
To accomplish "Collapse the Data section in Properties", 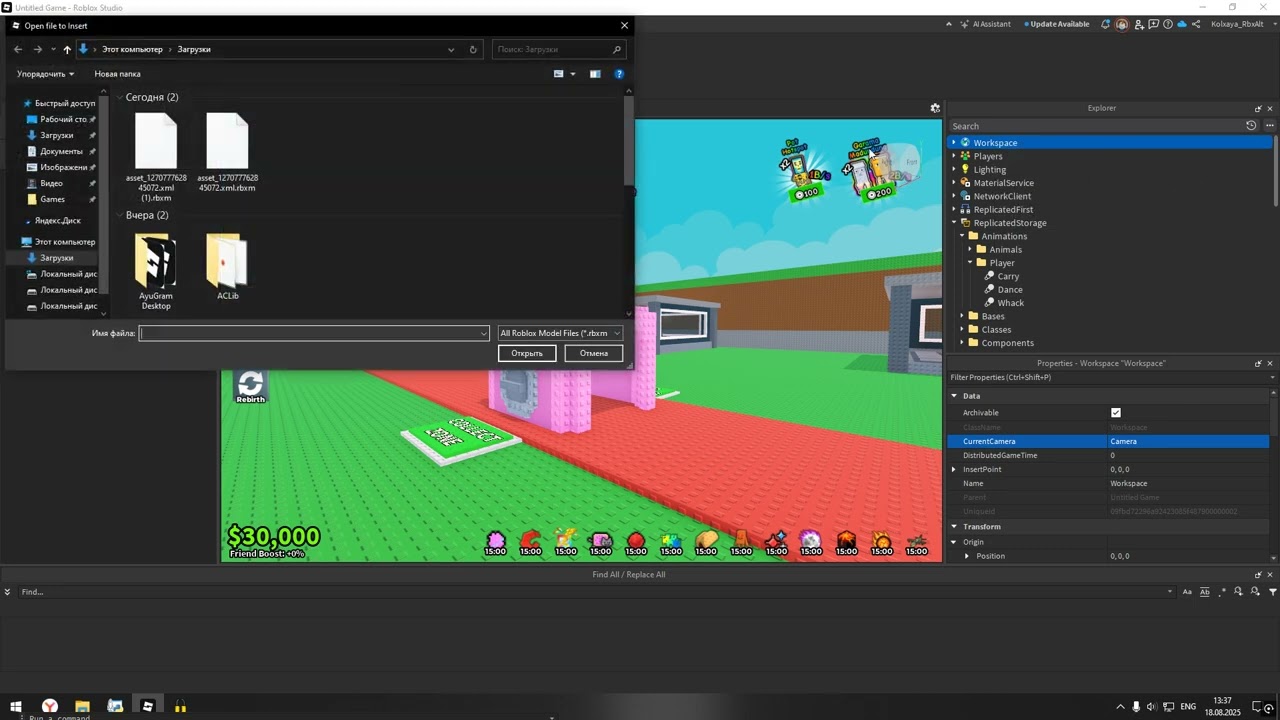I will point(954,396).
